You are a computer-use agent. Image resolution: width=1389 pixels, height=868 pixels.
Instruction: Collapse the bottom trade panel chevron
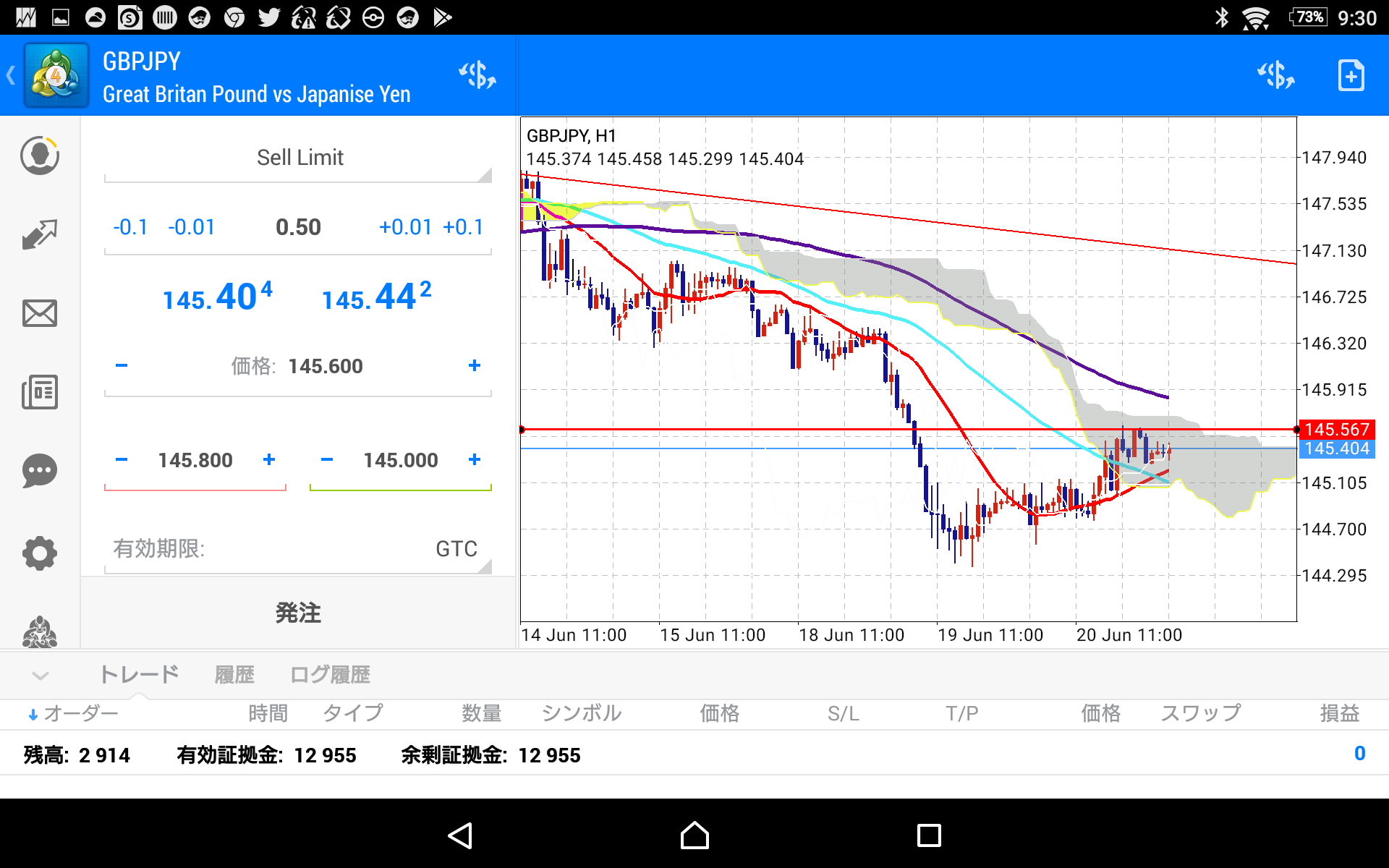[41, 675]
